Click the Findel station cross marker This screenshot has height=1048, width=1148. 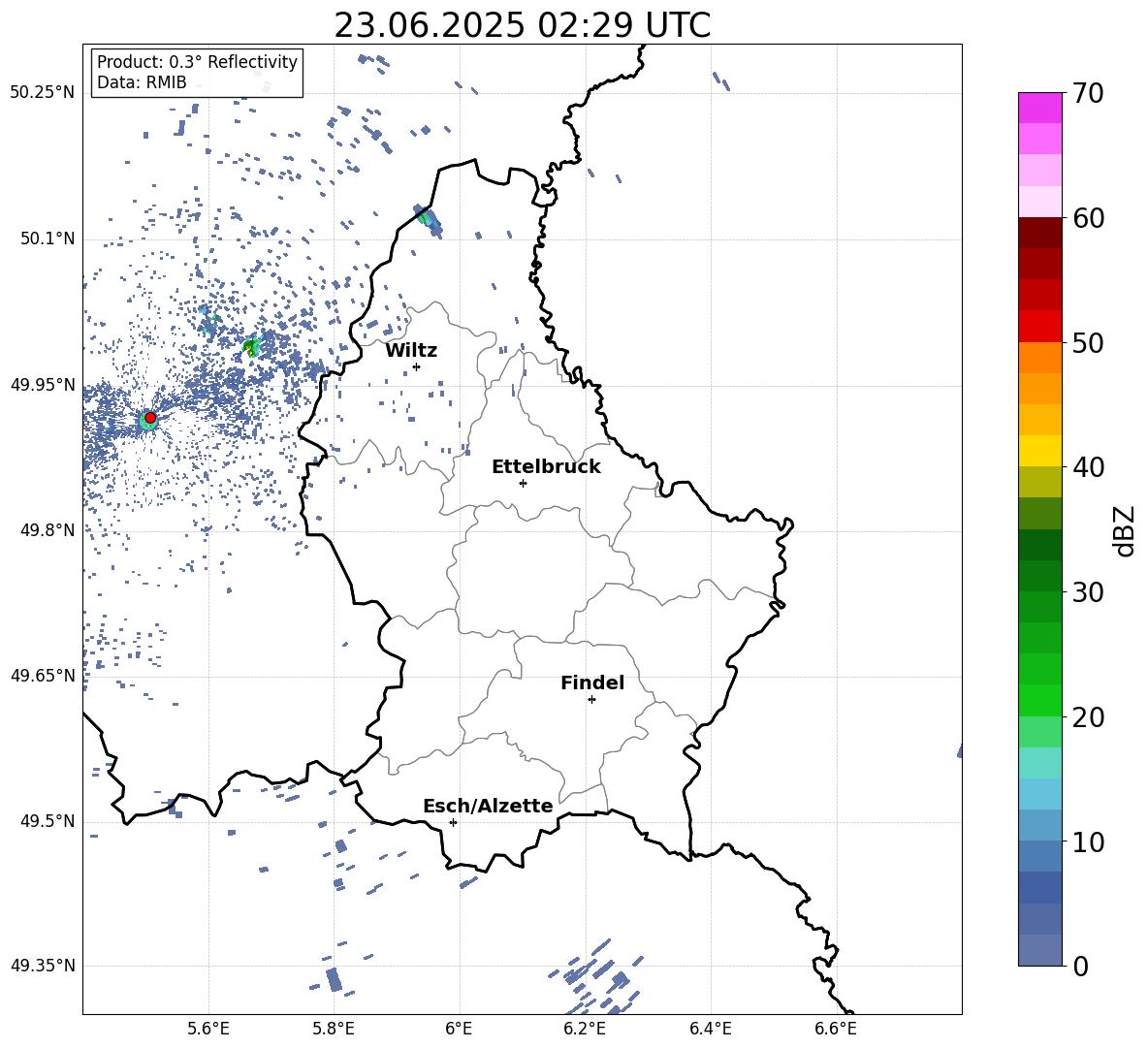(x=591, y=700)
